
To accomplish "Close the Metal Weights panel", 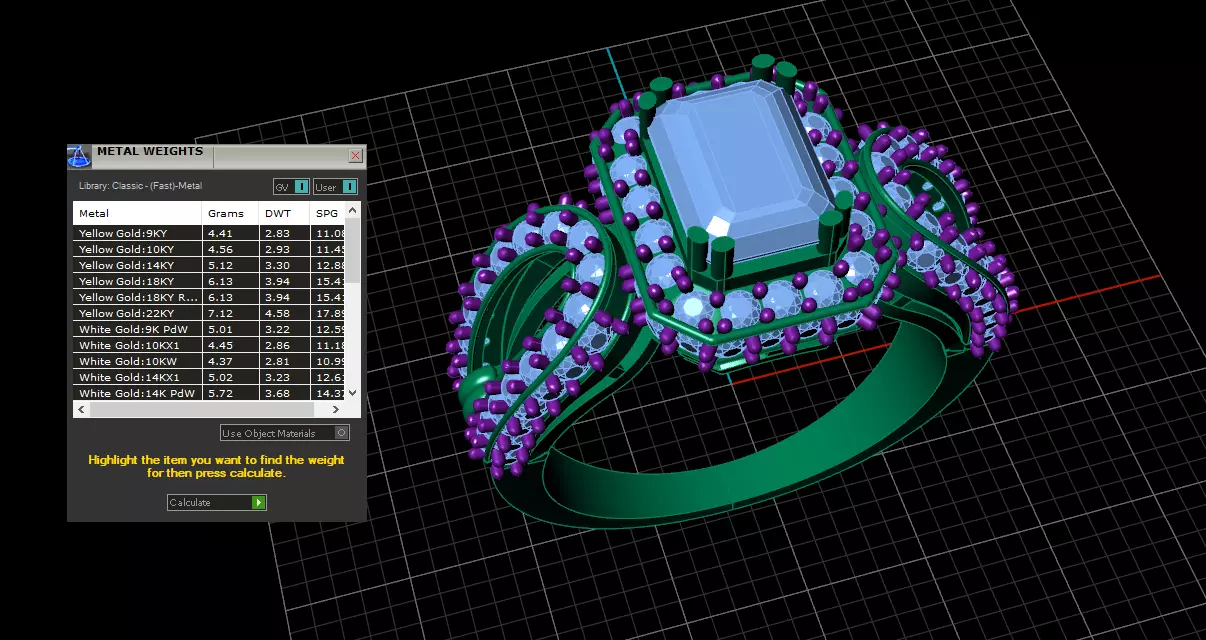I will pyautogui.click(x=355, y=156).
